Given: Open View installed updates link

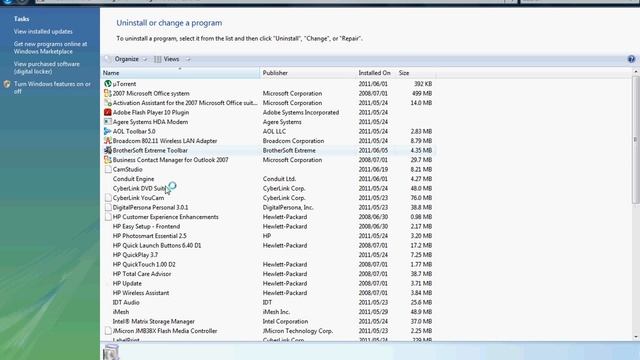Looking at the screenshot, I should click(43, 31).
